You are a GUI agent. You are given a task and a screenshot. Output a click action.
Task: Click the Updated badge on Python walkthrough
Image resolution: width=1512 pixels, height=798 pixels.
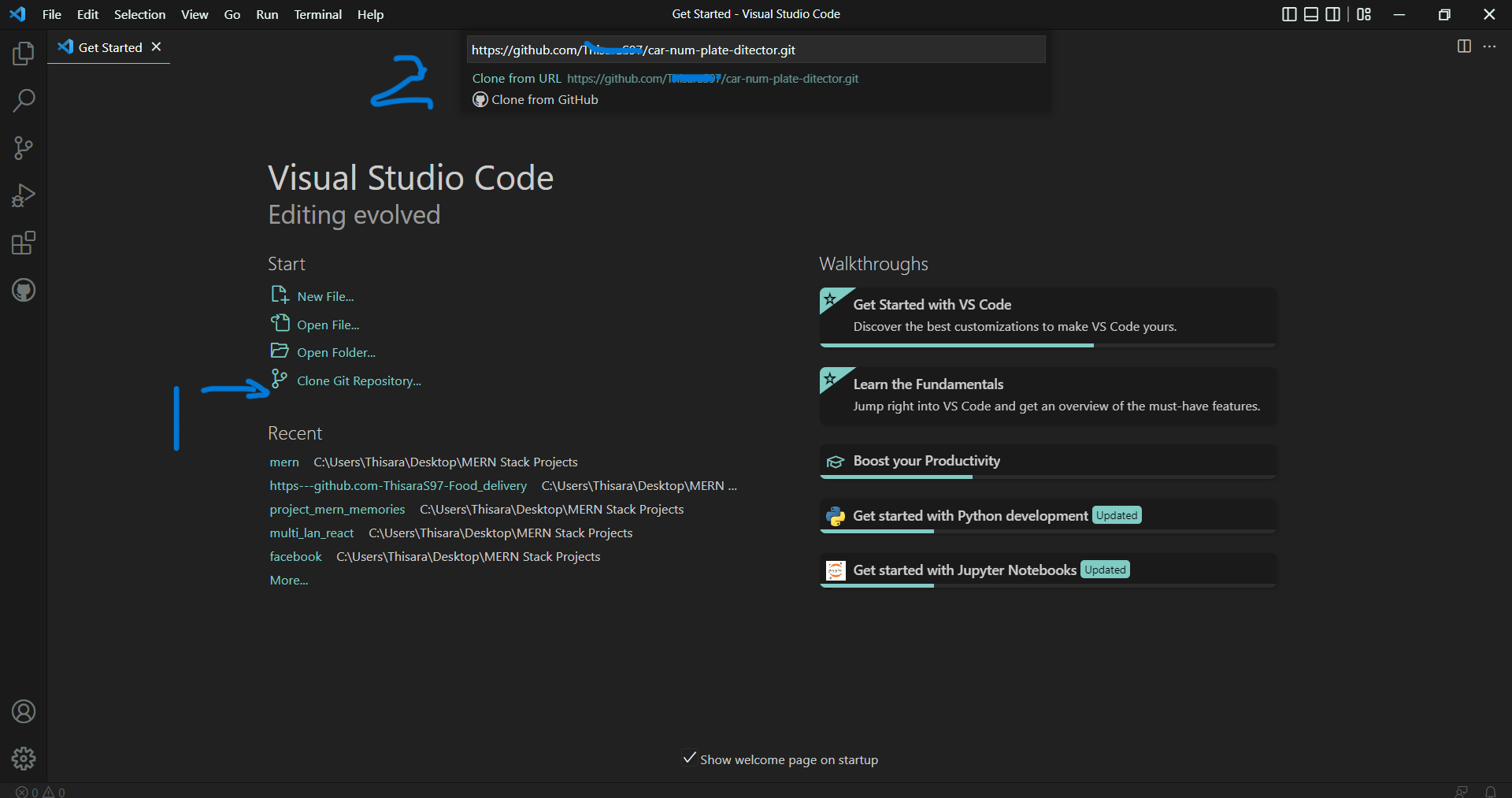pos(1117,515)
